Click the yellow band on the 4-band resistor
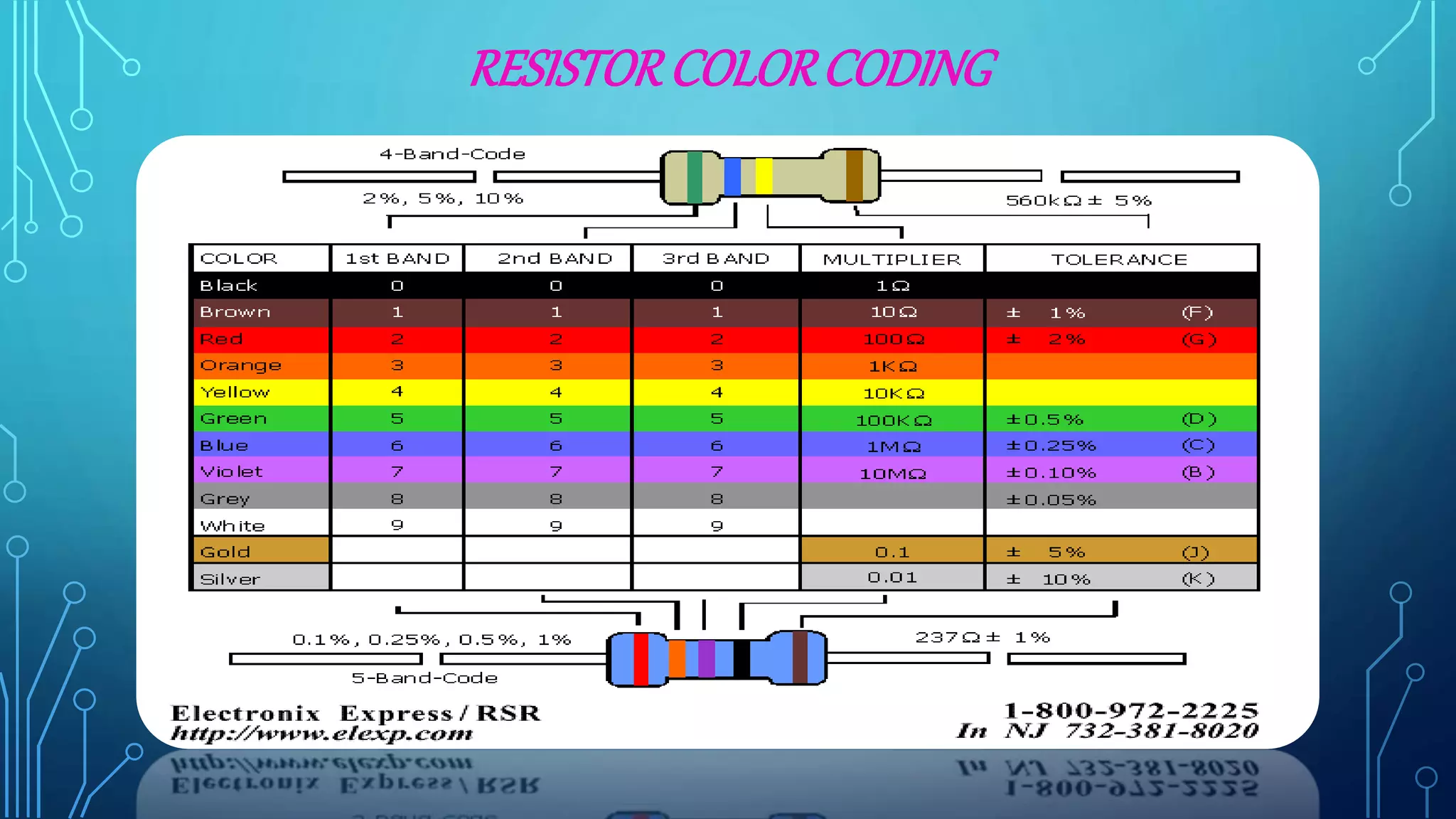Viewport: 1456px width, 819px height. [x=764, y=177]
